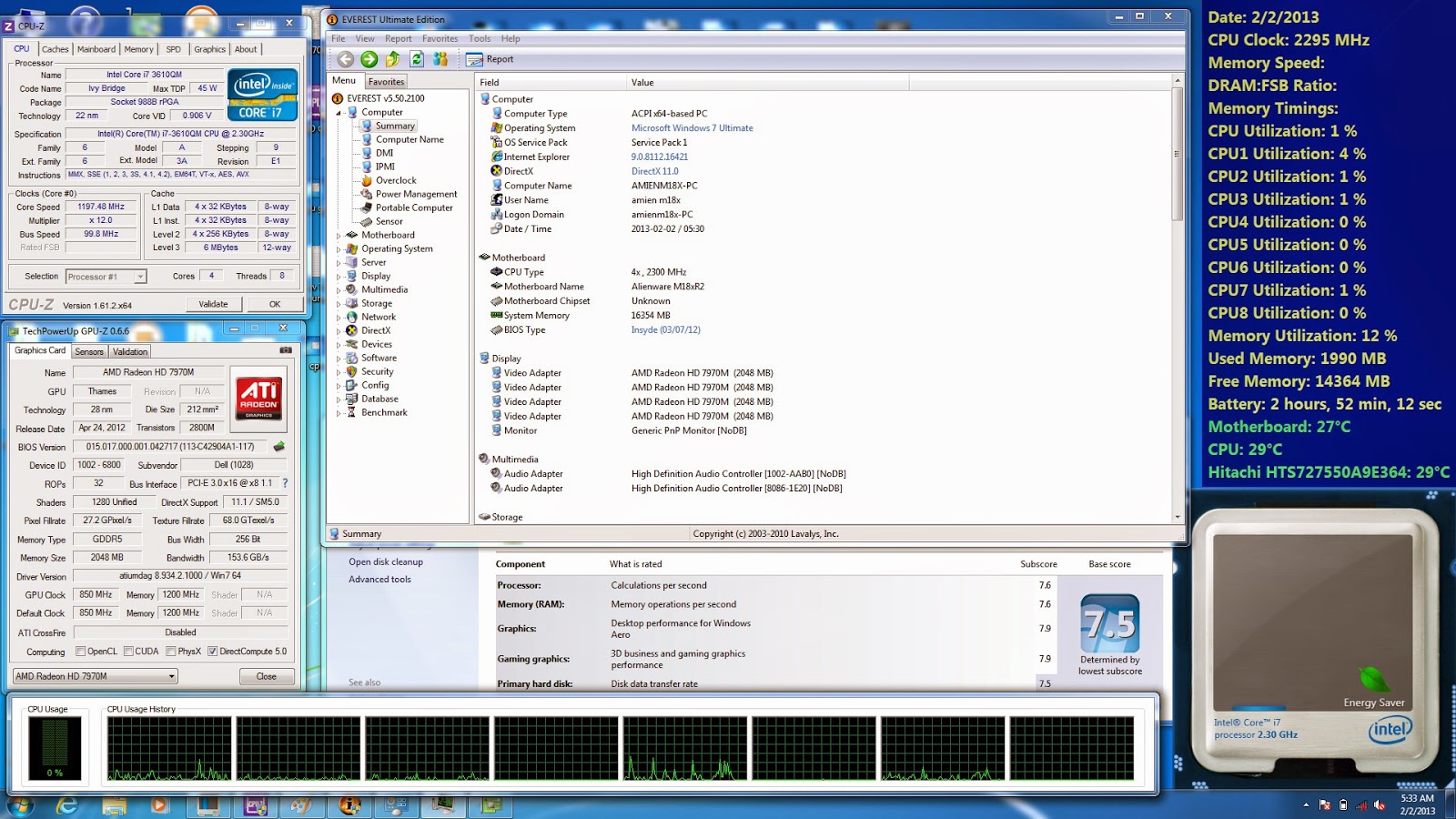Click the battery tray icon
The width and height of the screenshot is (1456, 819).
click(x=1343, y=805)
